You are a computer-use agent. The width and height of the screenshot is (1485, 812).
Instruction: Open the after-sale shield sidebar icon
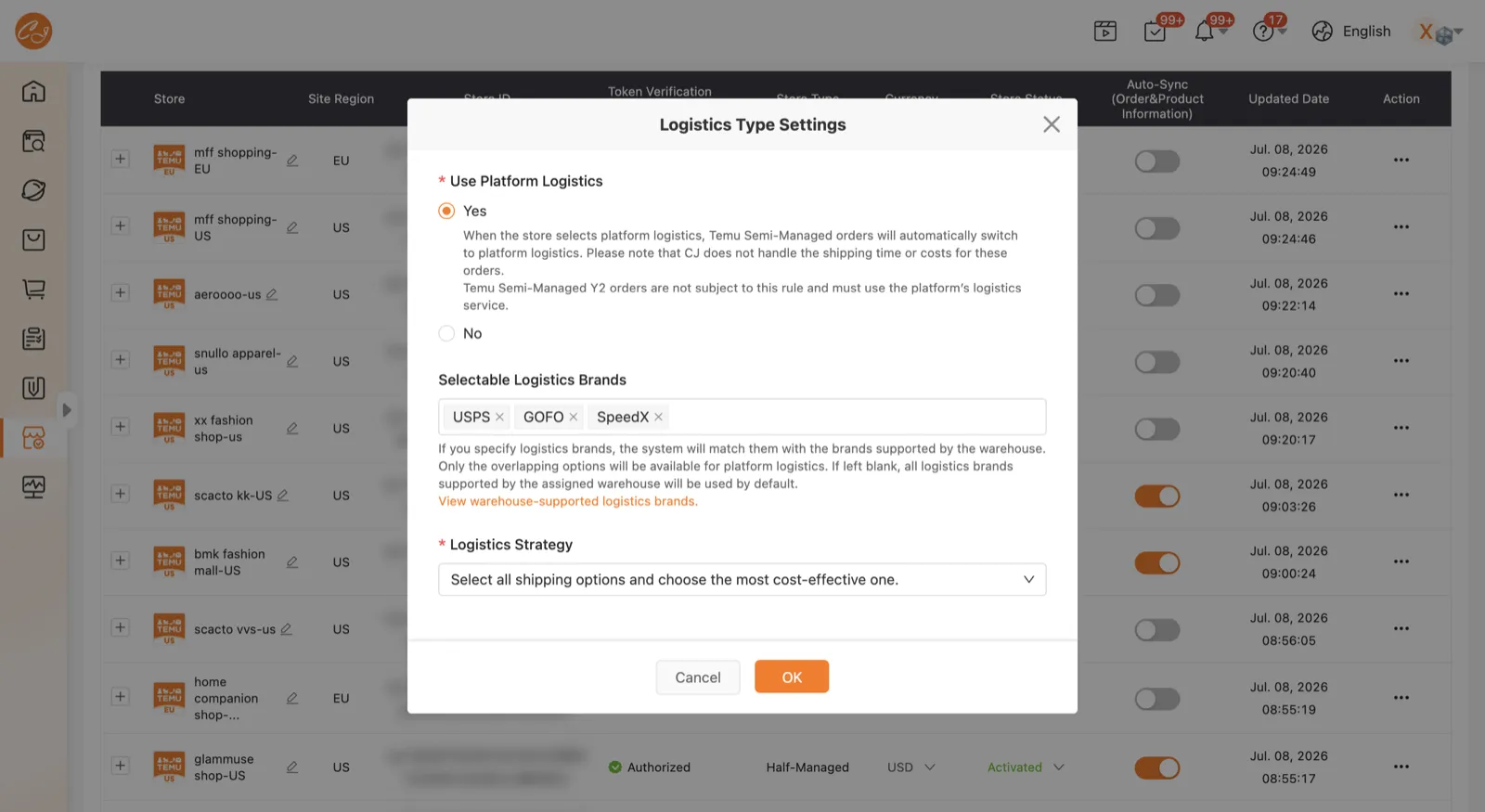(33, 388)
